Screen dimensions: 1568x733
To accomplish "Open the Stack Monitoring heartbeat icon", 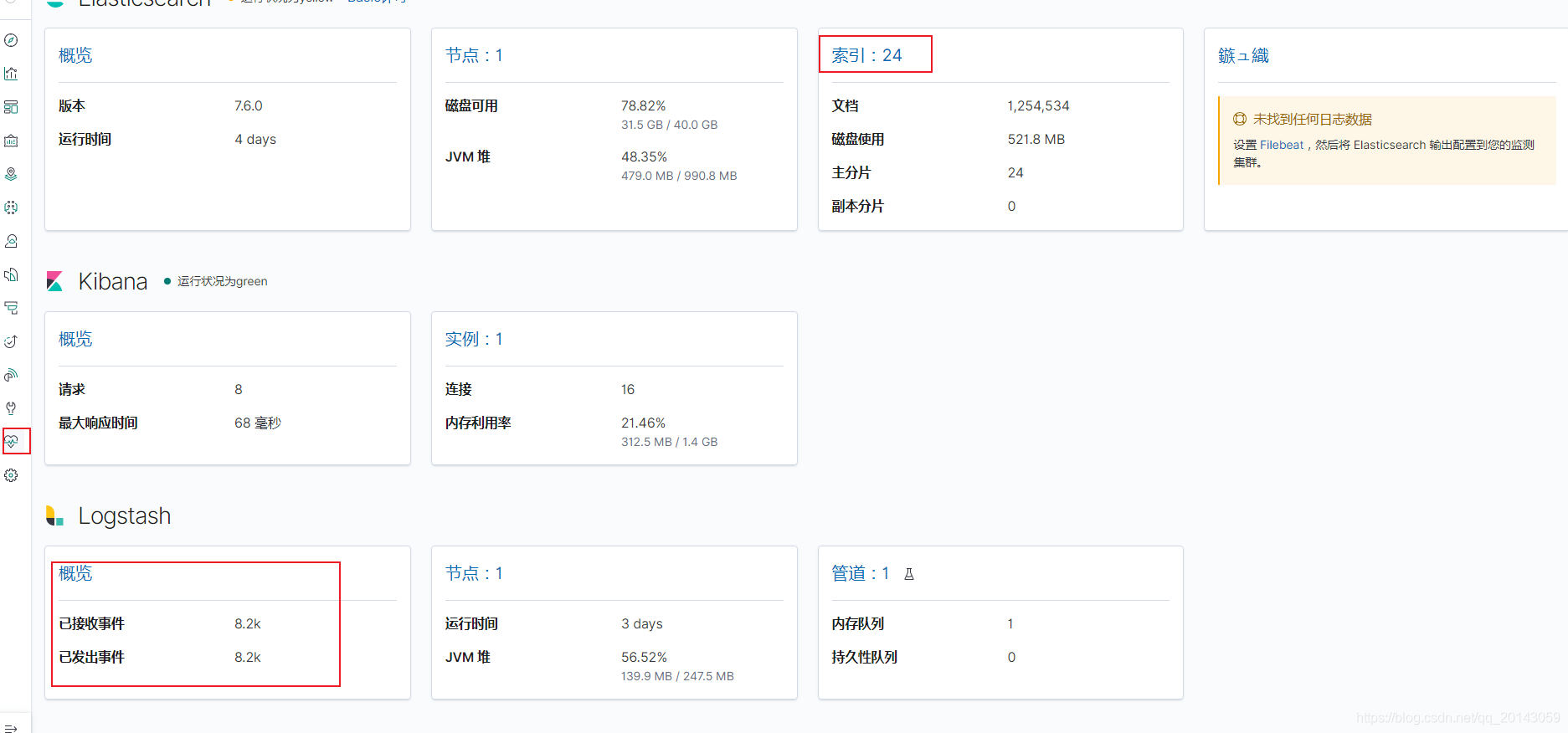I will (x=11, y=441).
